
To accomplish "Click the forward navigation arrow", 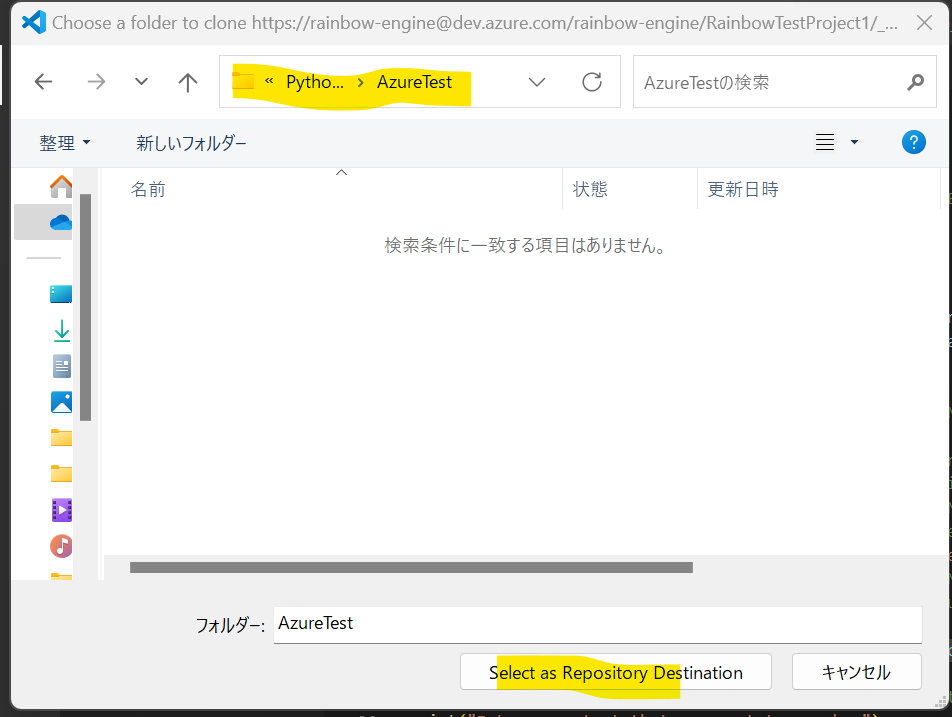I will click(x=96, y=81).
